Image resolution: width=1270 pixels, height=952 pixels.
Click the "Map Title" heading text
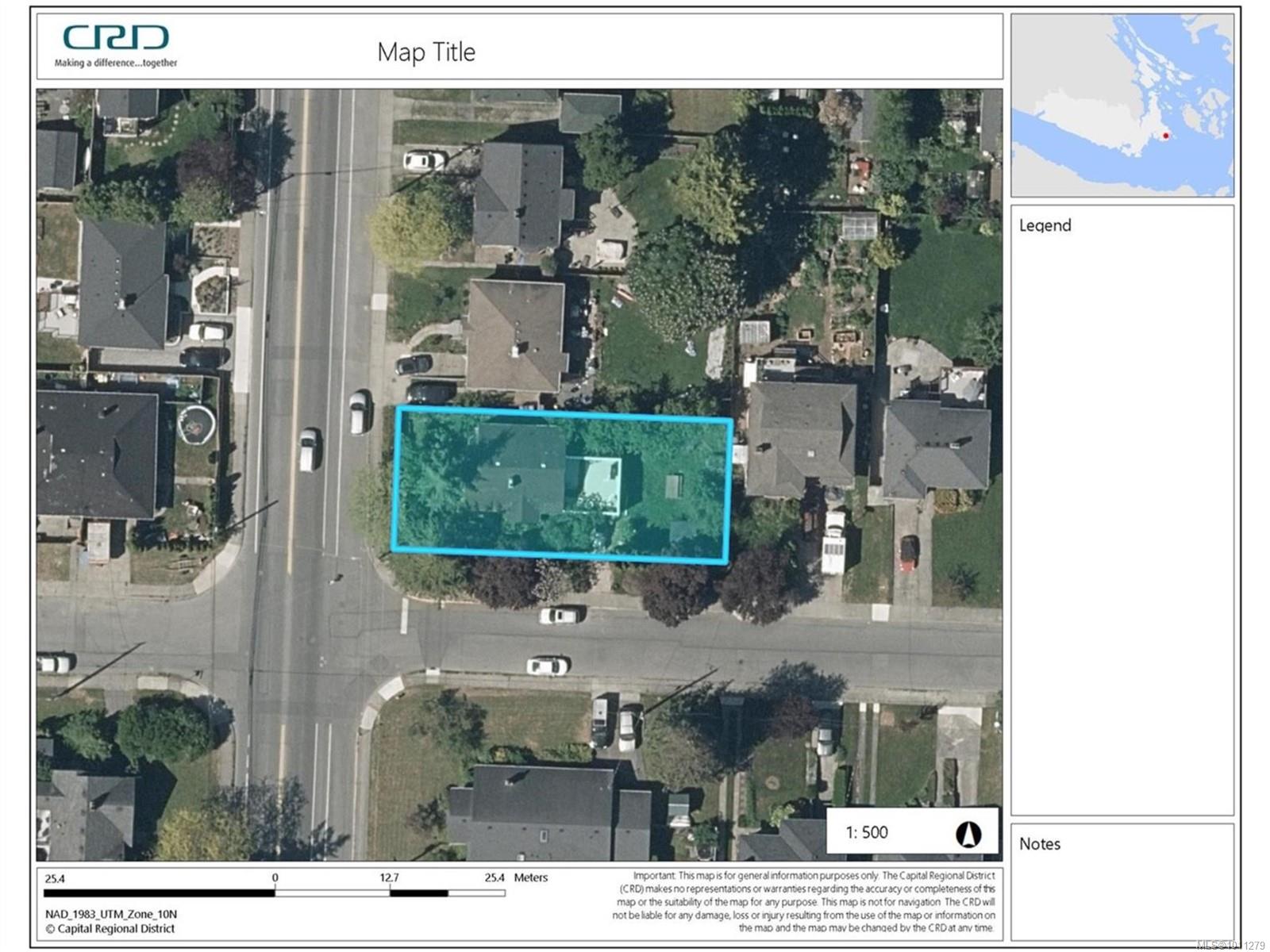(426, 52)
